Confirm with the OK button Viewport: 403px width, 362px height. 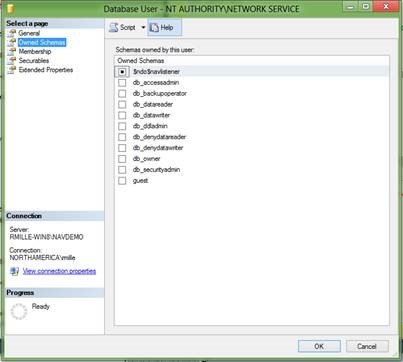click(319, 346)
